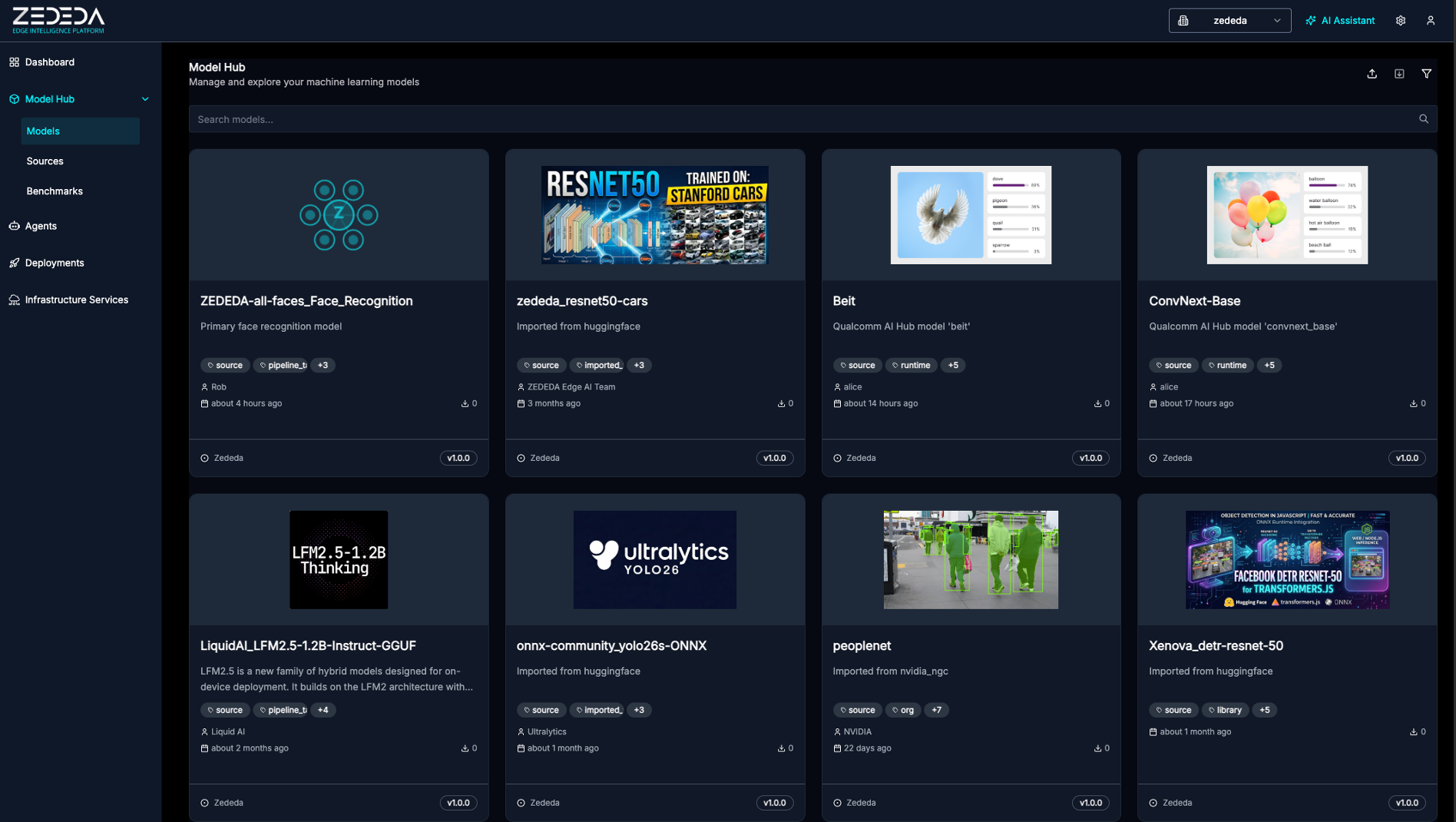The width and height of the screenshot is (1456, 822).
Task: Click the ultralytics YOLO26 thumbnail
Action: [x=654, y=560]
